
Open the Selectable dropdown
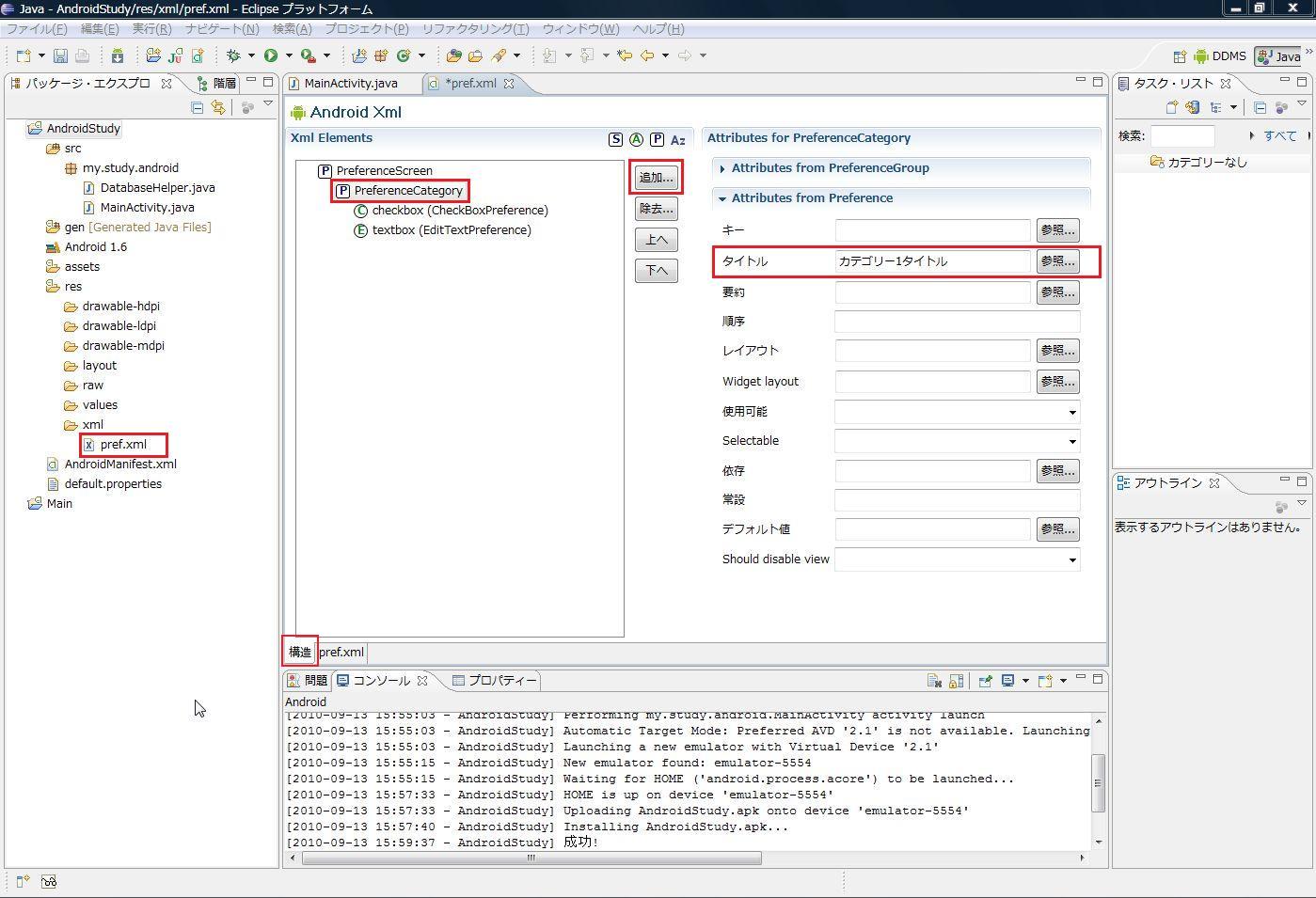click(x=1071, y=441)
